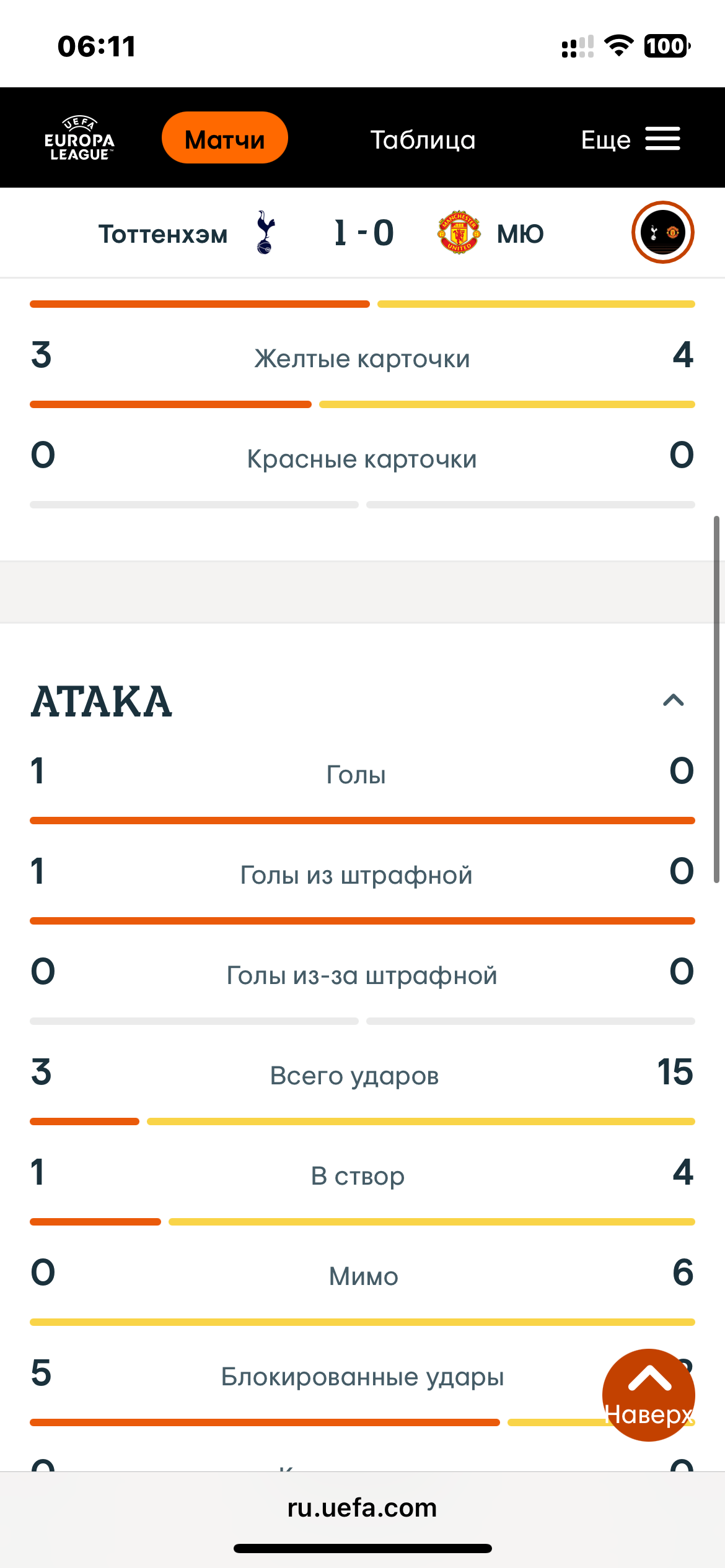Screen dimensions: 725x1568
Task: Tap the battery indicator icon
Action: click(x=667, y=46)
